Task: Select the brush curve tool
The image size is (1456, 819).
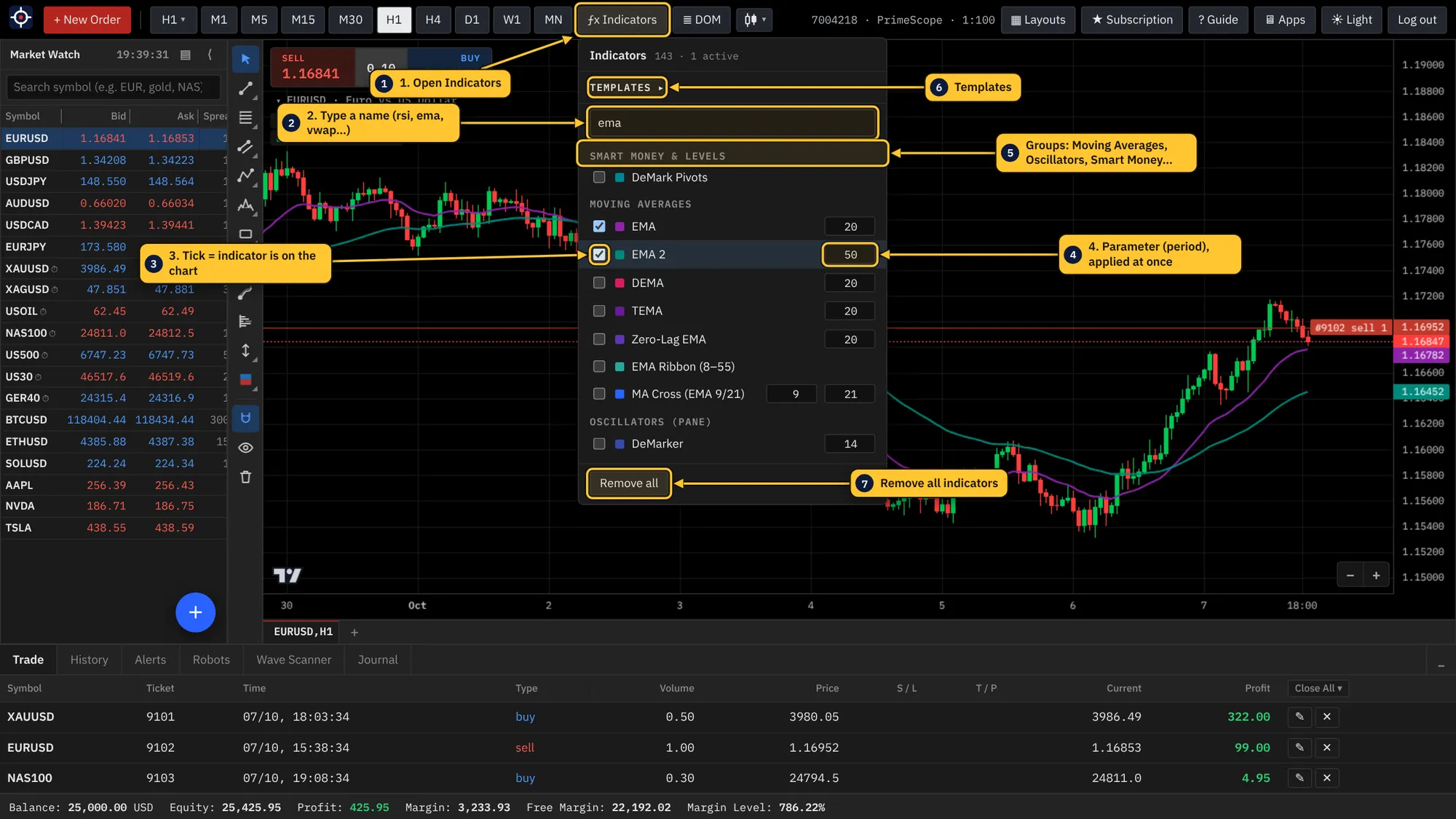Action: click(x=245, y=293)
